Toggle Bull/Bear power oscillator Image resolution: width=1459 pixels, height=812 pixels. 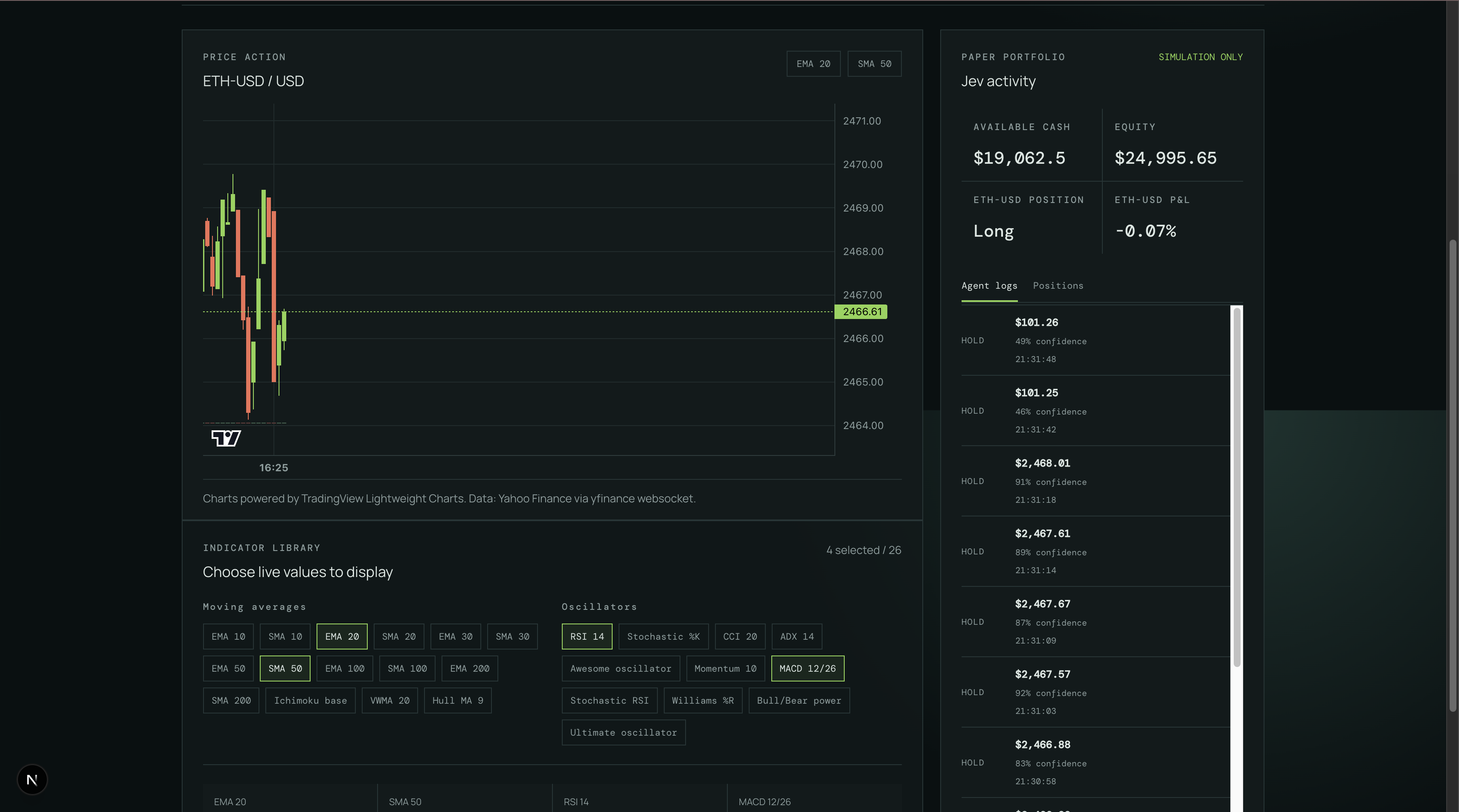coord(799,700)
